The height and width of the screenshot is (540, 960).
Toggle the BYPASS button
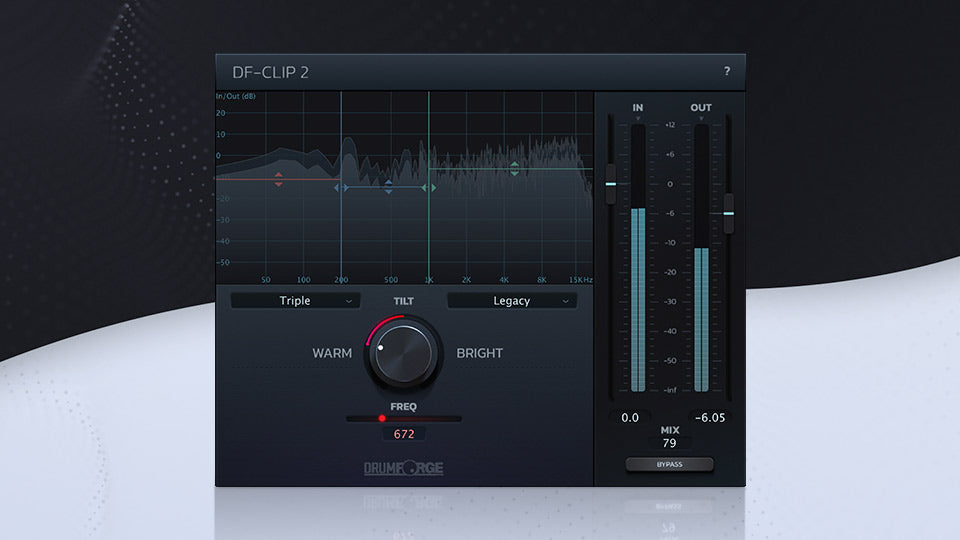670,464
